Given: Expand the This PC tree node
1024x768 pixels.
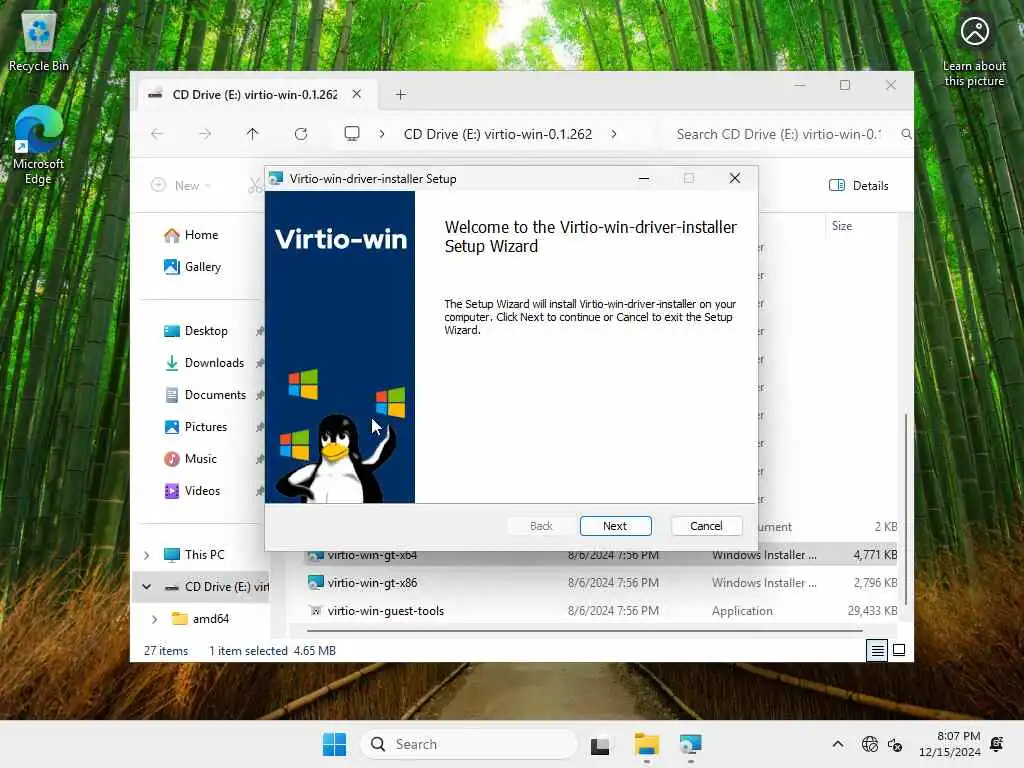Looking at the screenshot, I should pos(147,555).
